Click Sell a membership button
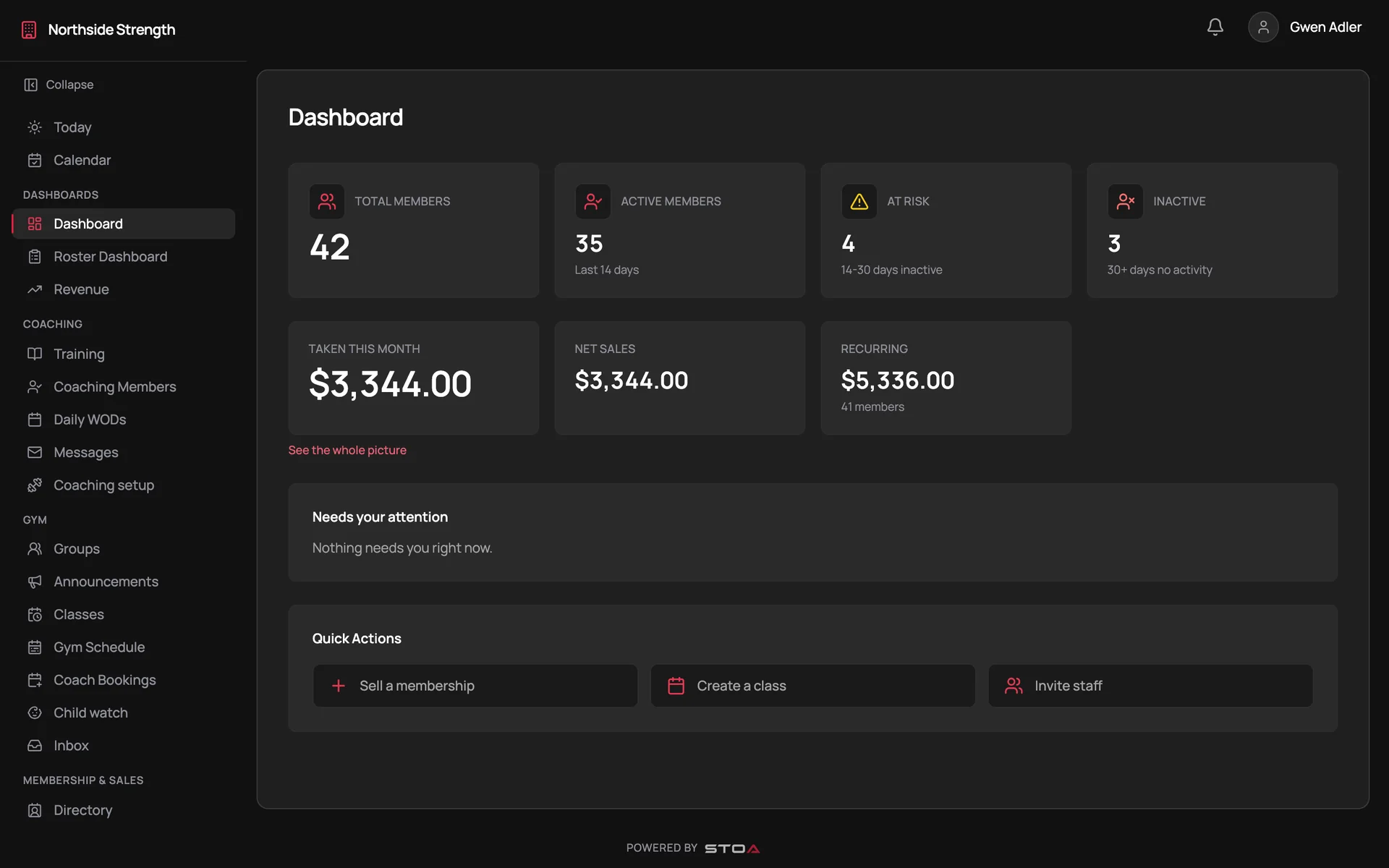Viewport: 1389px width, 868px height. click(x=475, y=686)
